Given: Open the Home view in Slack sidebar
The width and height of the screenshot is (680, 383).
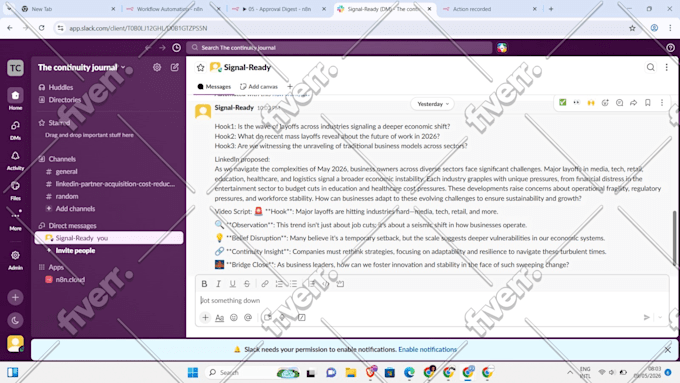Looking at the screenshot, I should (15, 99).
